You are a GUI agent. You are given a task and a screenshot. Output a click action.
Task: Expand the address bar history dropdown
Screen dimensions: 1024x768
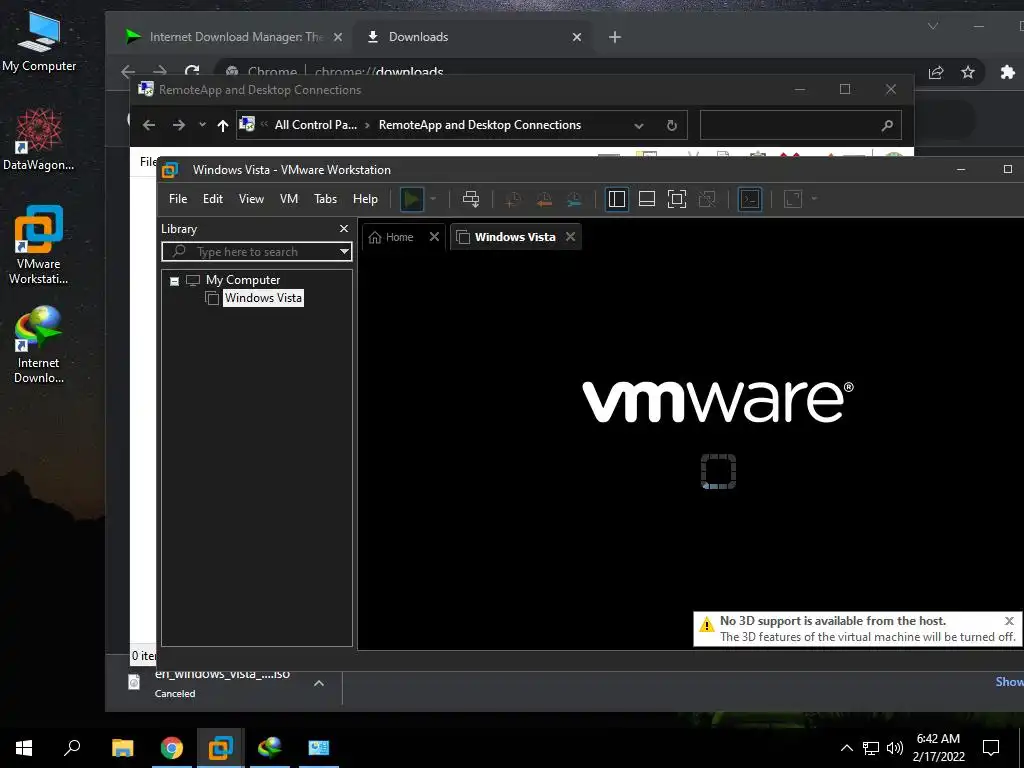[x=639, y=125]
